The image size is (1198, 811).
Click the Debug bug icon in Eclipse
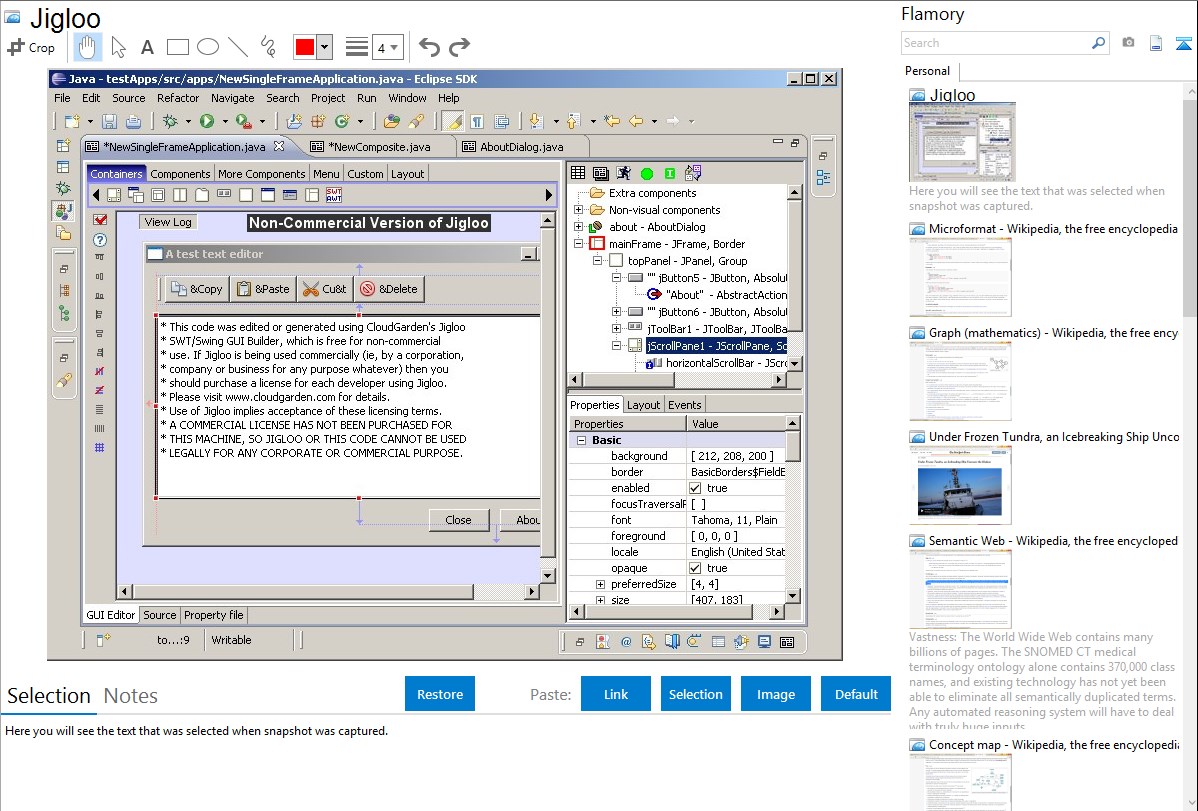point(170,121)
